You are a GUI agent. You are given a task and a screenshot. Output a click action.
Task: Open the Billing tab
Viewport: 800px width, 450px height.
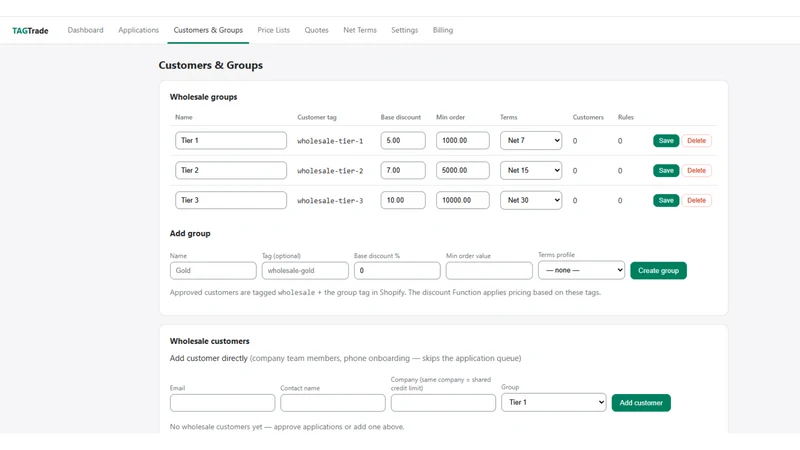[443, 30]
